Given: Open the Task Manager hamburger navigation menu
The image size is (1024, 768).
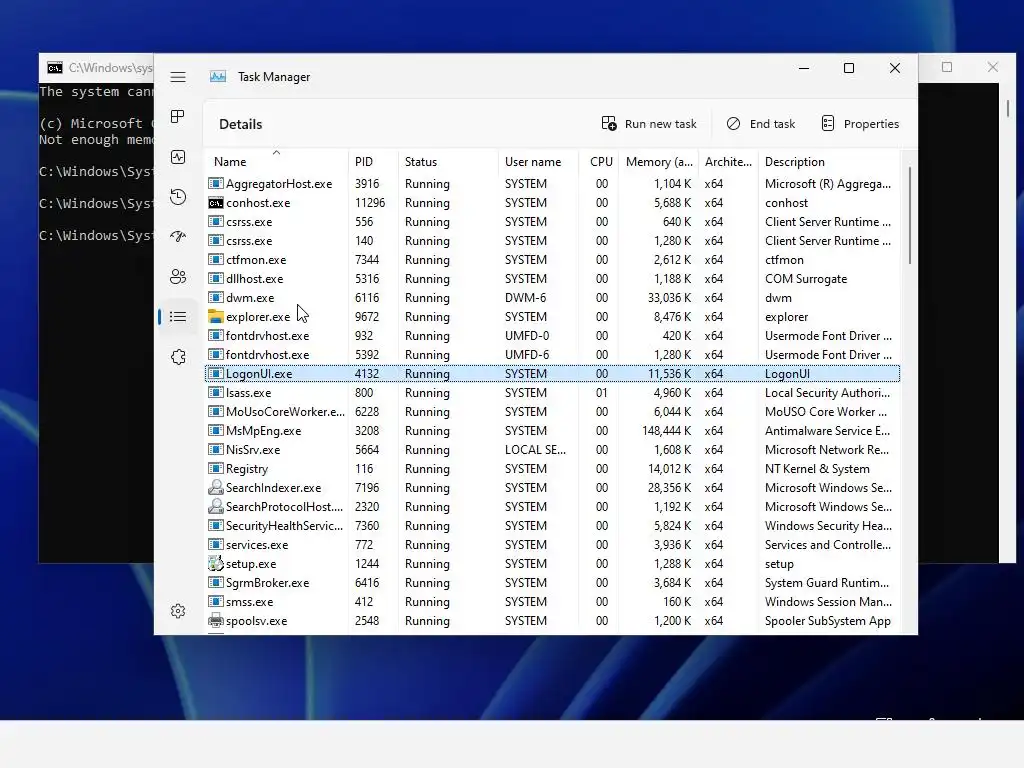Looking at the screenshot, I should [178, 77].
